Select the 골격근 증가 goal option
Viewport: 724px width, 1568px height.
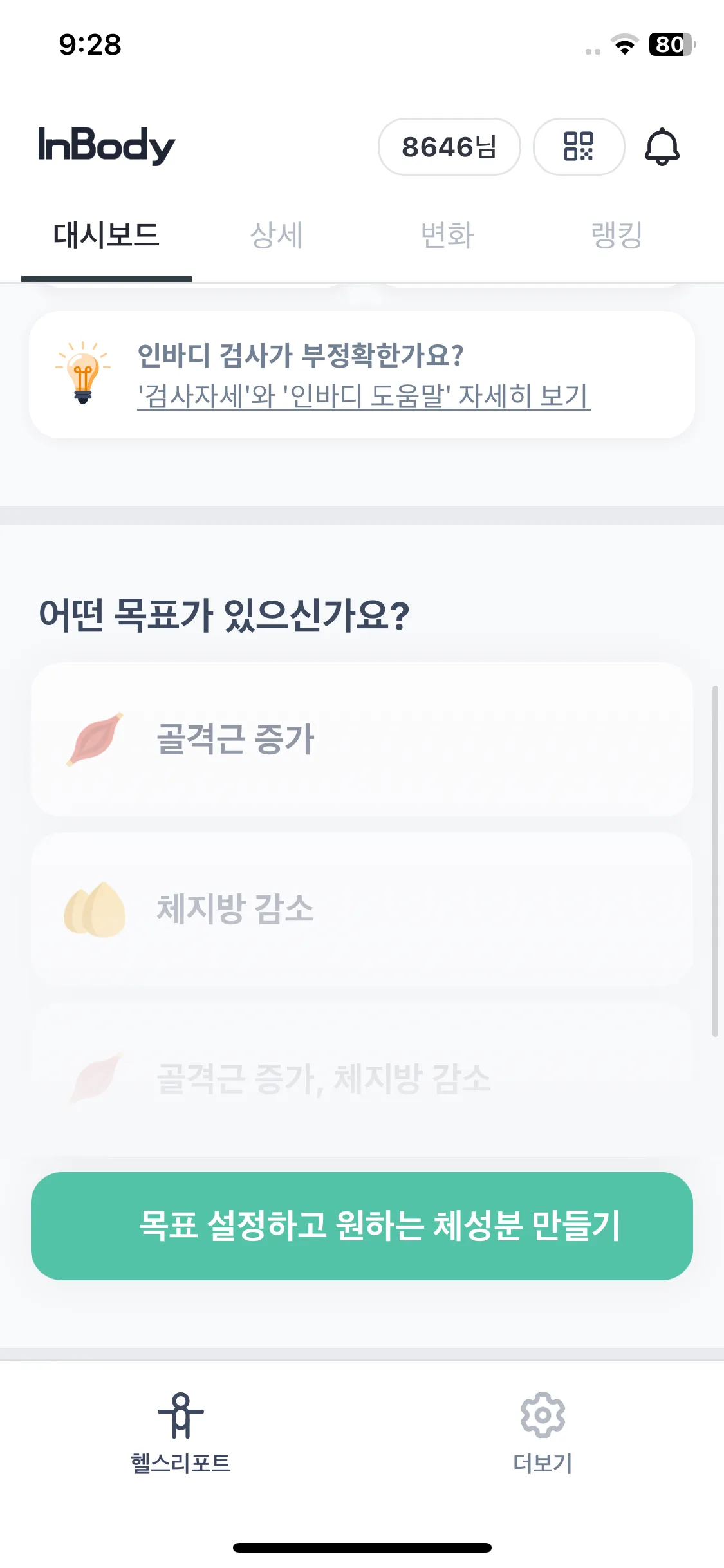362,739
